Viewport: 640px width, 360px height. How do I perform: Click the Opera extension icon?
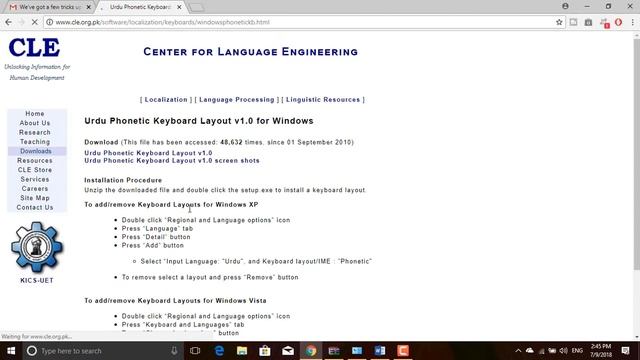click(x=618, y=22)
